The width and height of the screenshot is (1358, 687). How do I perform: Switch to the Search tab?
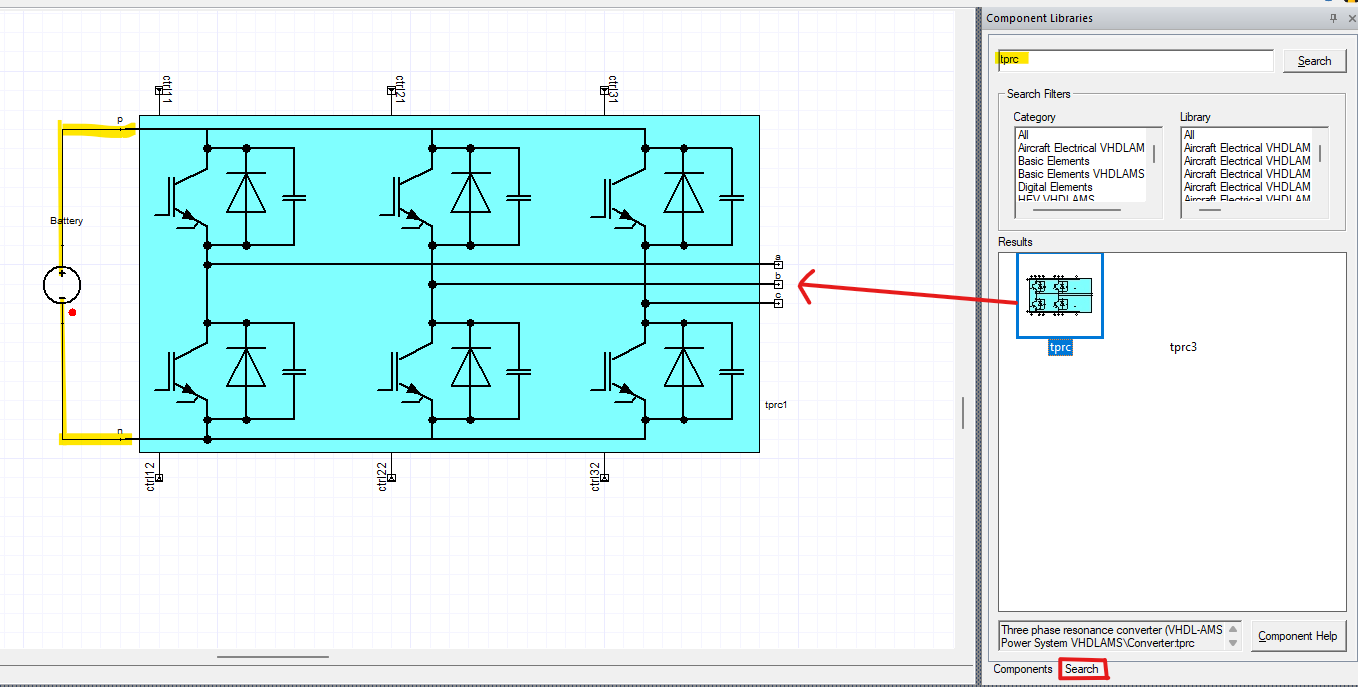tap(1083, 668)
